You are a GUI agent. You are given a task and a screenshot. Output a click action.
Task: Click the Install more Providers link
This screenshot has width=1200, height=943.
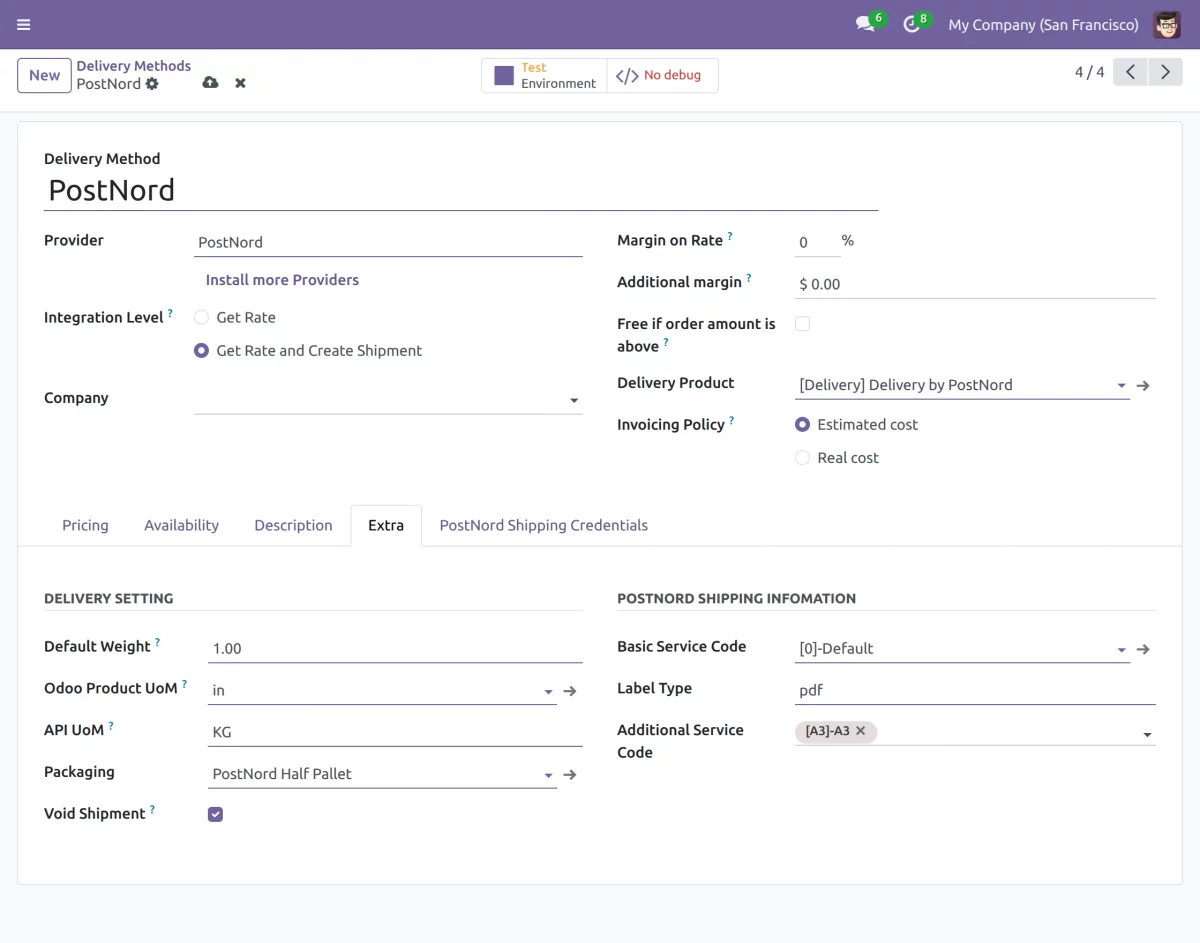[282, 280]
